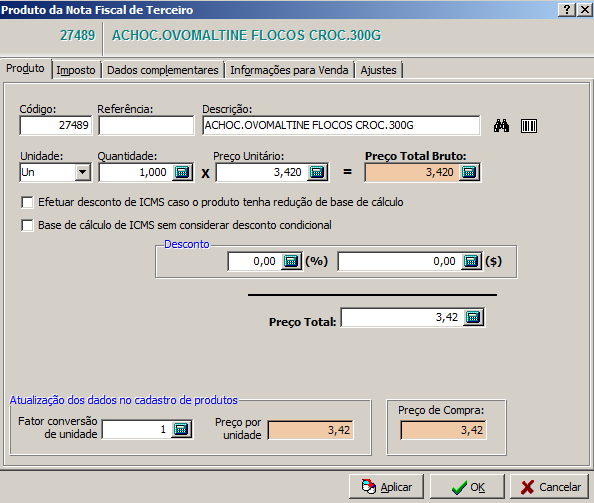The width and height of the screenshot is (594, 503).
Task: Focus the empty Referência field
Action: [x=146, y=125]
